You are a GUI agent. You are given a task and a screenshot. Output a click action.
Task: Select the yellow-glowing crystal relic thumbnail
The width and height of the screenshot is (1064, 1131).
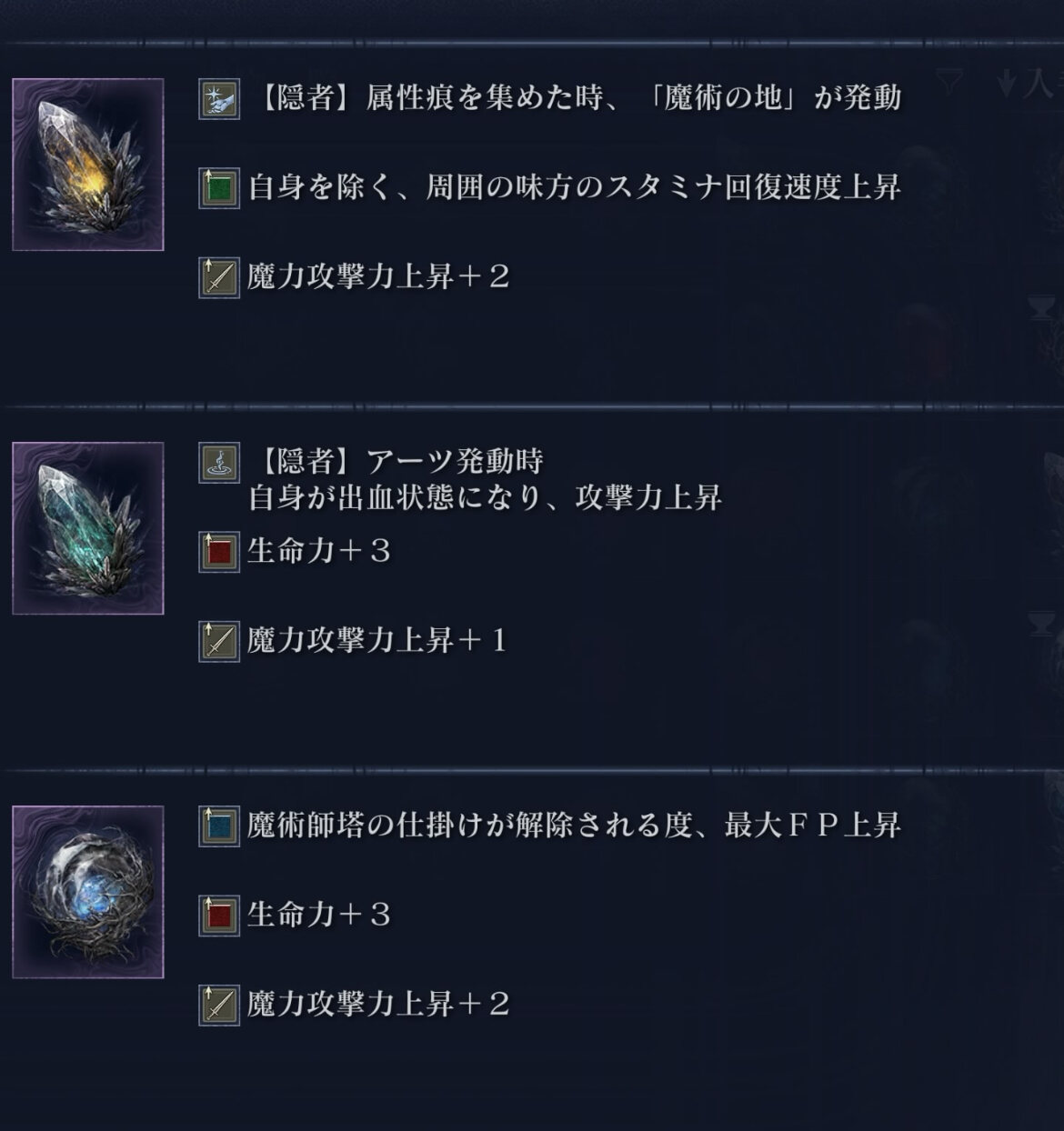tap(88, 165)
